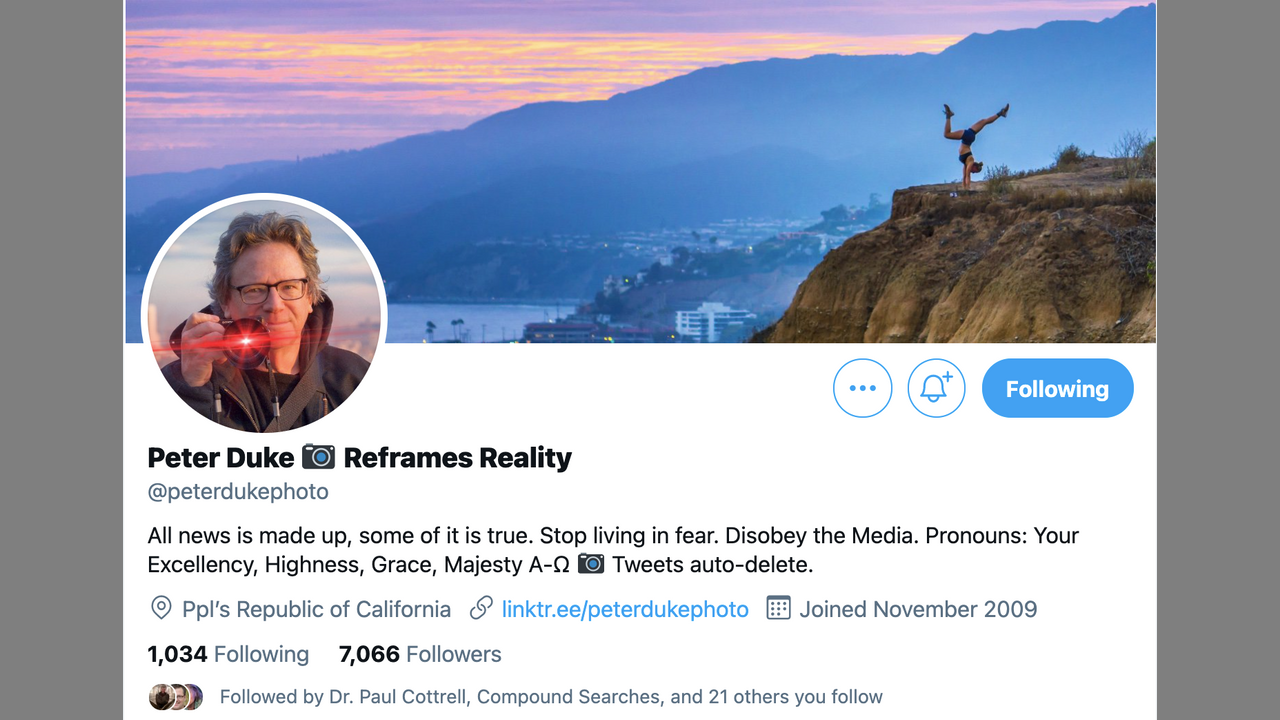Toggle the blue Following button
The image size is (1280, 720).
pyautogui.click(x=1057, y=389)
